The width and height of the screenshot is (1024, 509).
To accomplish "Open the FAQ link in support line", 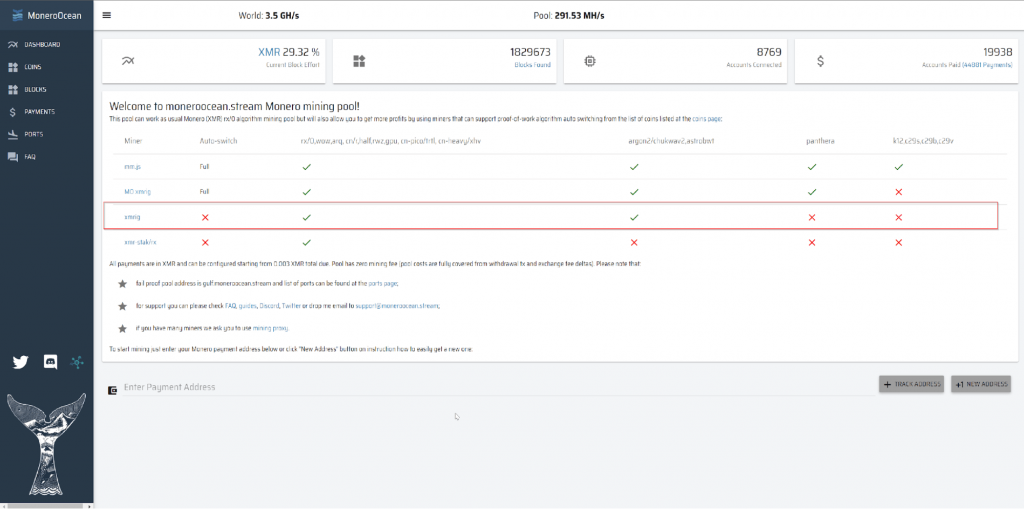I will 230,306.
